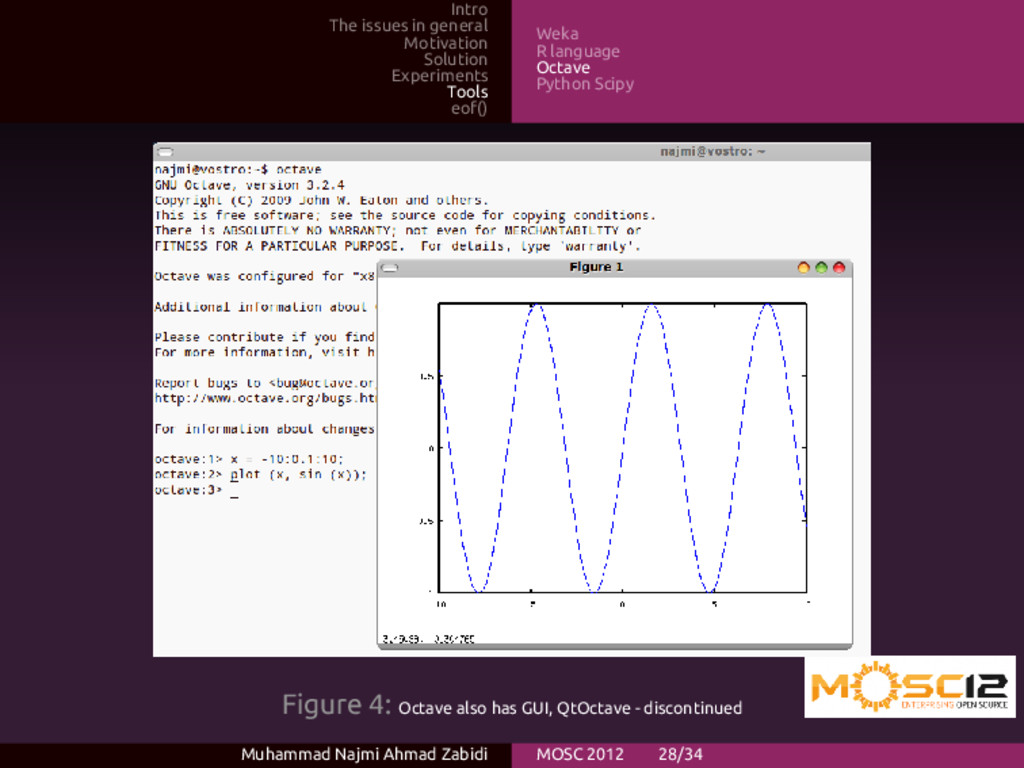Screen dimensions: 1024x768
Task: Click the MOSC12 logo
Action: [910, 686]
